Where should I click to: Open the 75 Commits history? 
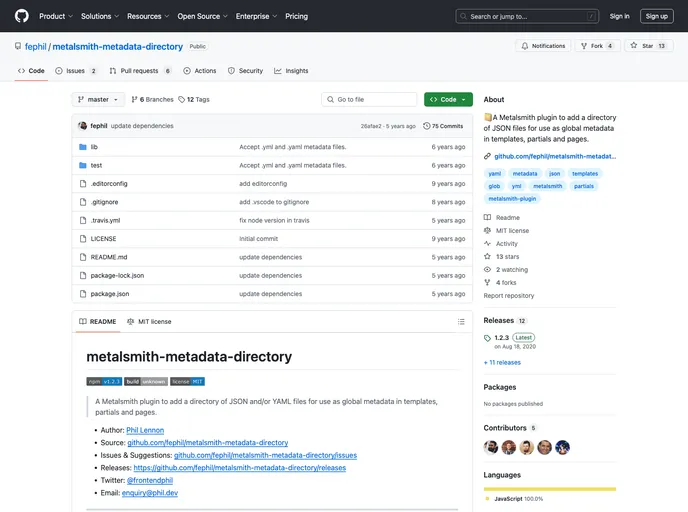pyautogui.click(x=443, y=126)
